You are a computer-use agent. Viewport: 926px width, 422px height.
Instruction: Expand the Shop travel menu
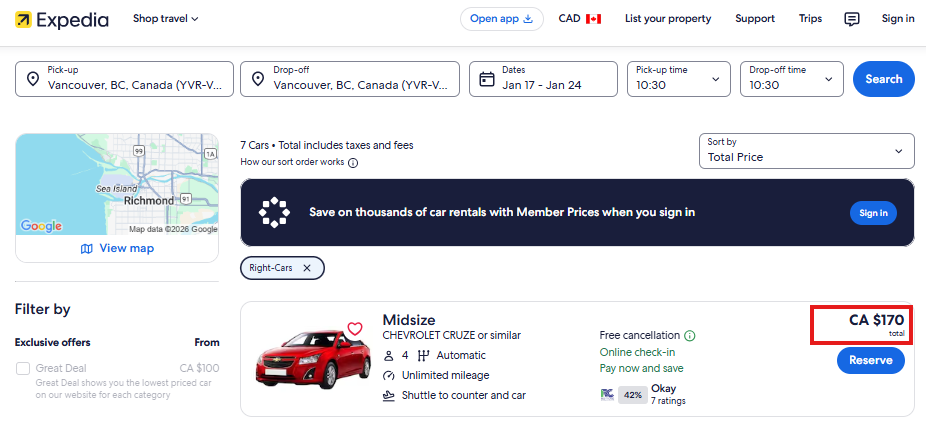point(166,19)
